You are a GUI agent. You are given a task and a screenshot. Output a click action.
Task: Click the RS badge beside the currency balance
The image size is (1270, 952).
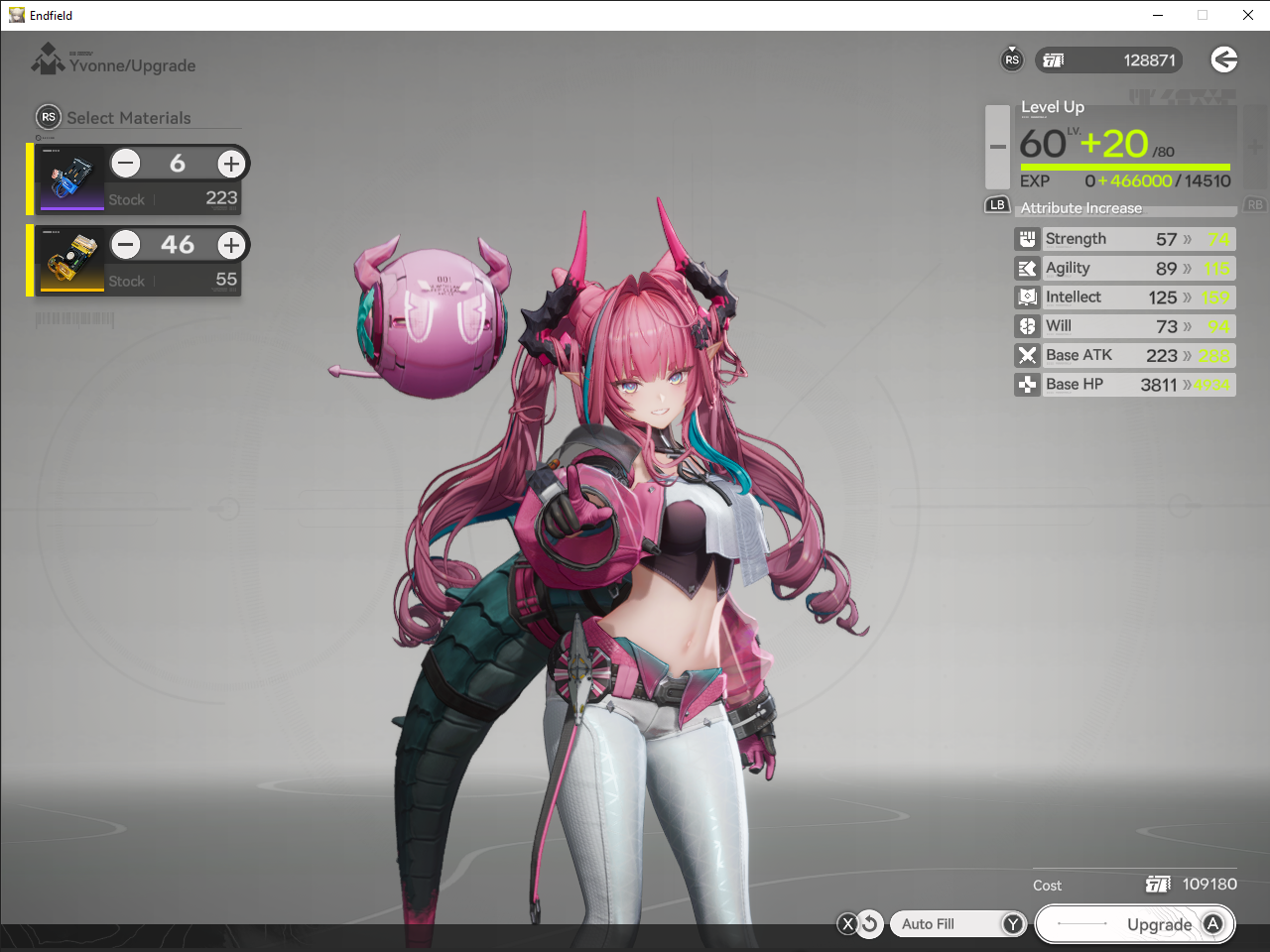[1012, 59]
